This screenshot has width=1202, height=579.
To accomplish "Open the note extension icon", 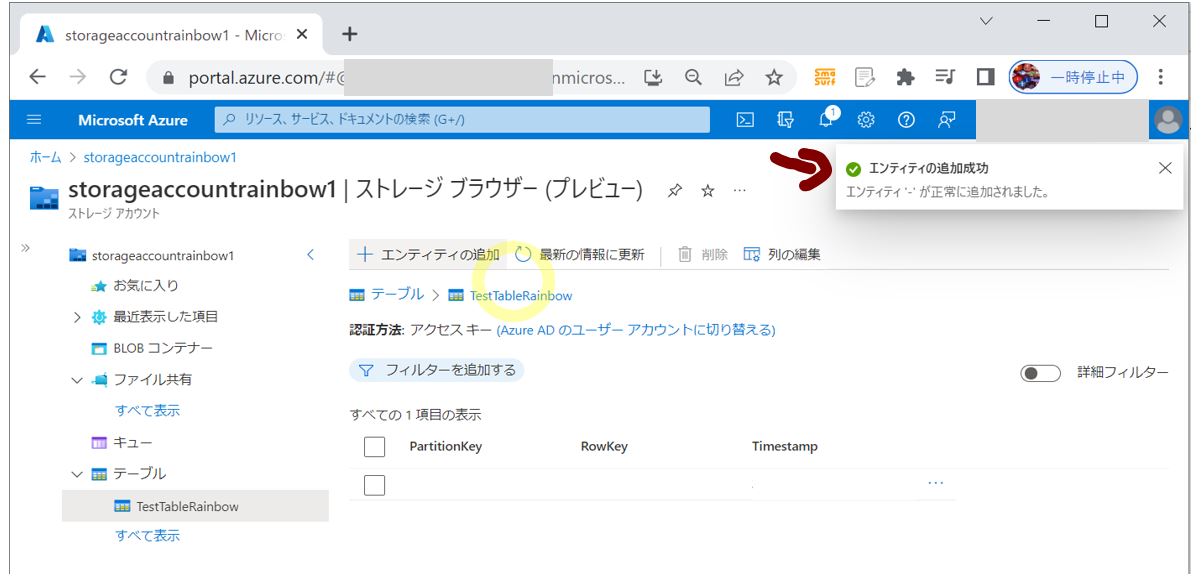I will tap(865, 77).
